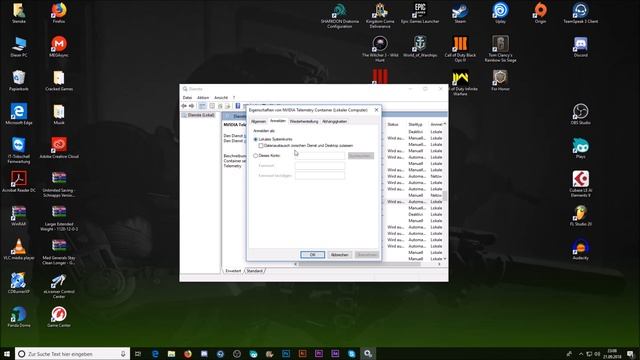Open World of Warships desktop shortcut
The width and height of the screenshot is (640, 360).
pyautogui.click(x=420, y=47)
